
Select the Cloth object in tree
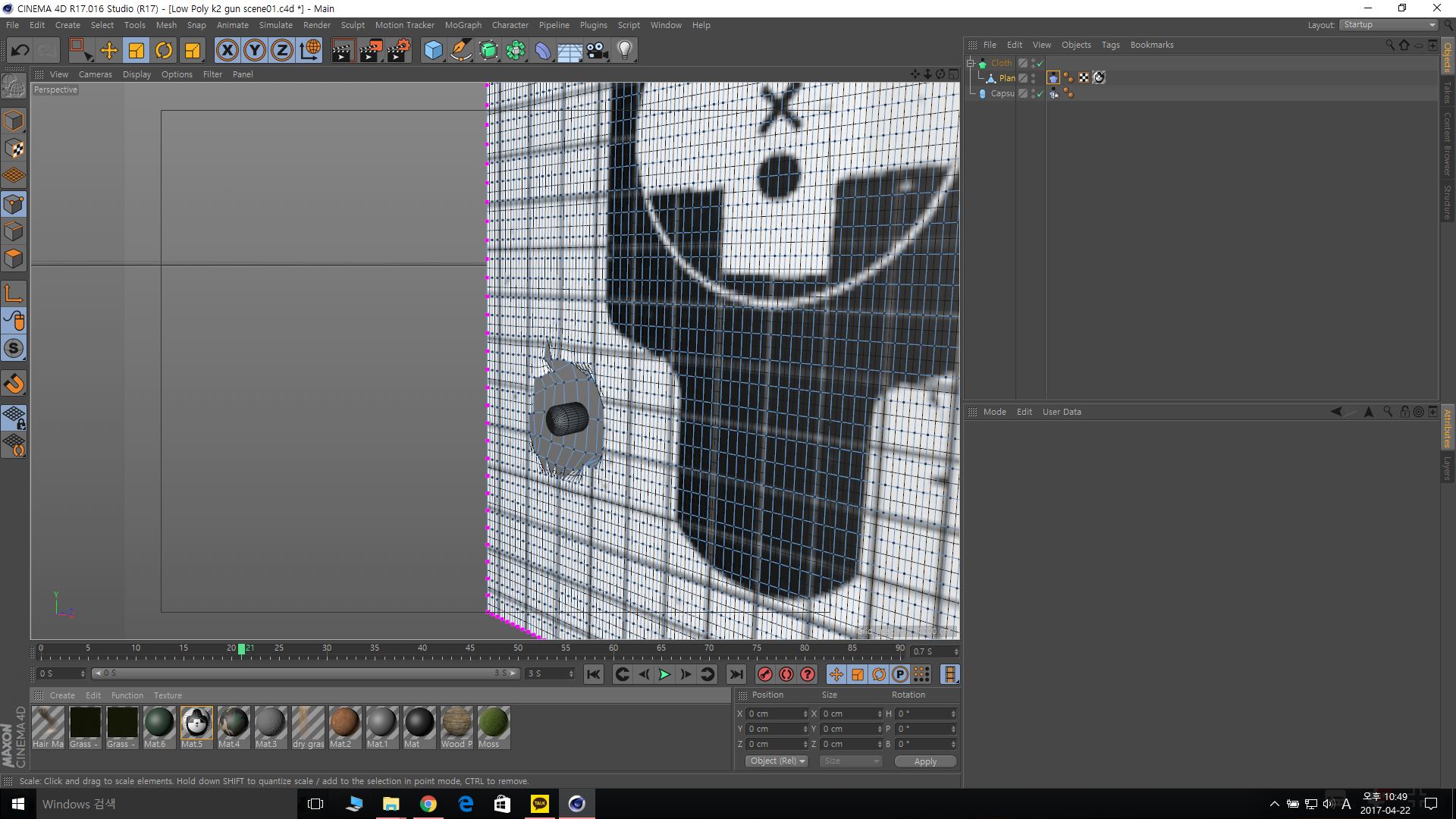[1001, 63]
